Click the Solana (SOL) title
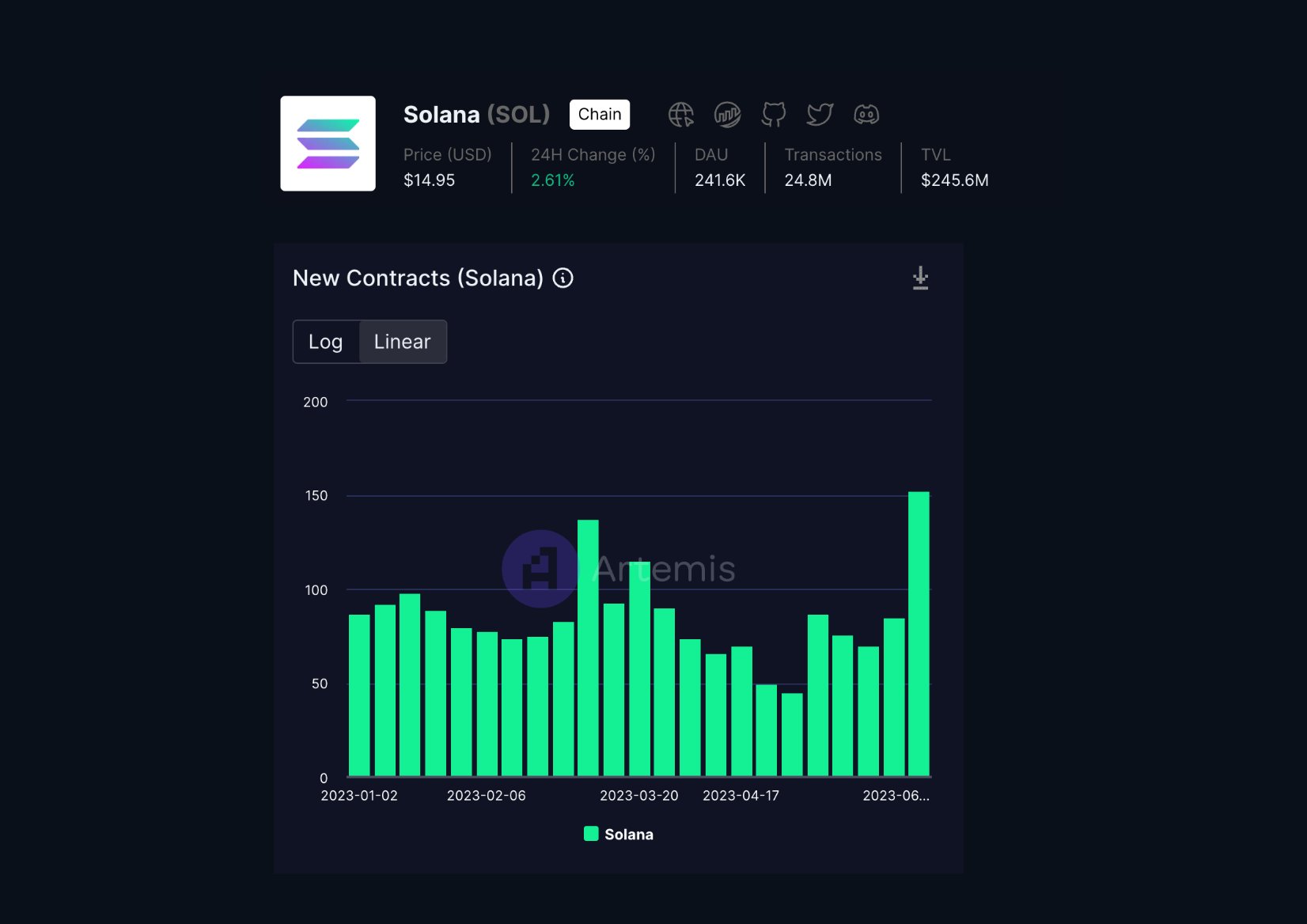Screen dimensions: 1307x924 coord(476,115)
